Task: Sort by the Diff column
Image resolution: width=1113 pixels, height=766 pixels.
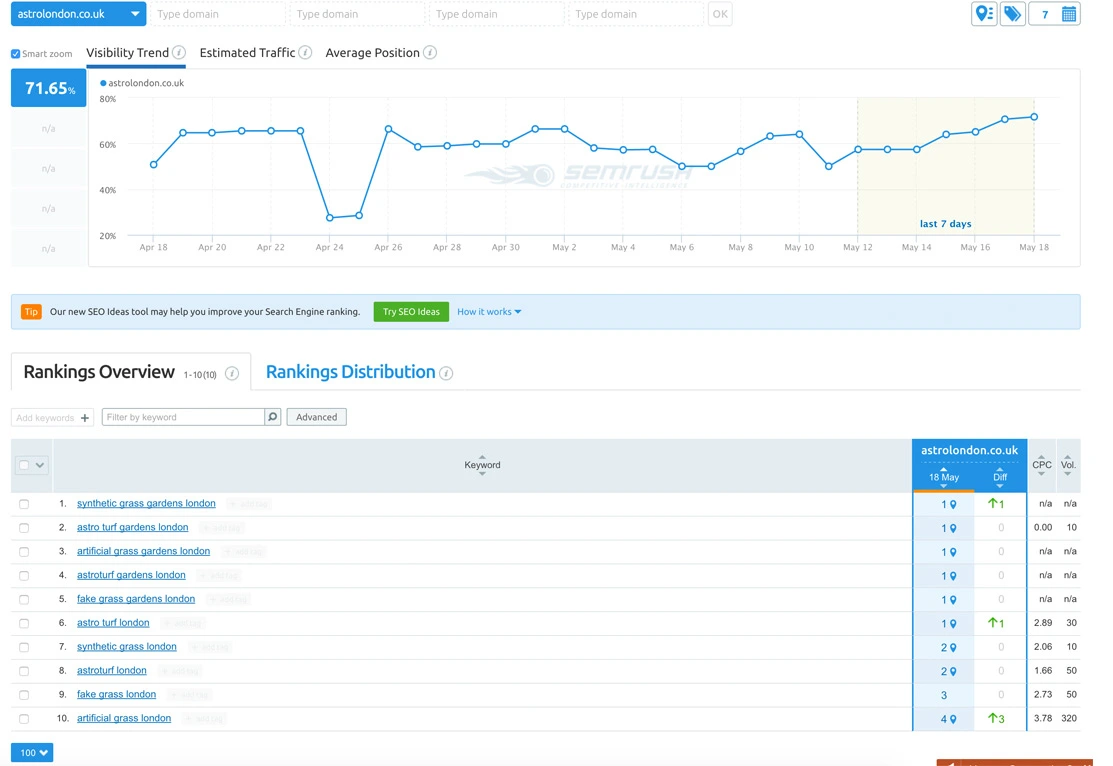Action: 999,477
